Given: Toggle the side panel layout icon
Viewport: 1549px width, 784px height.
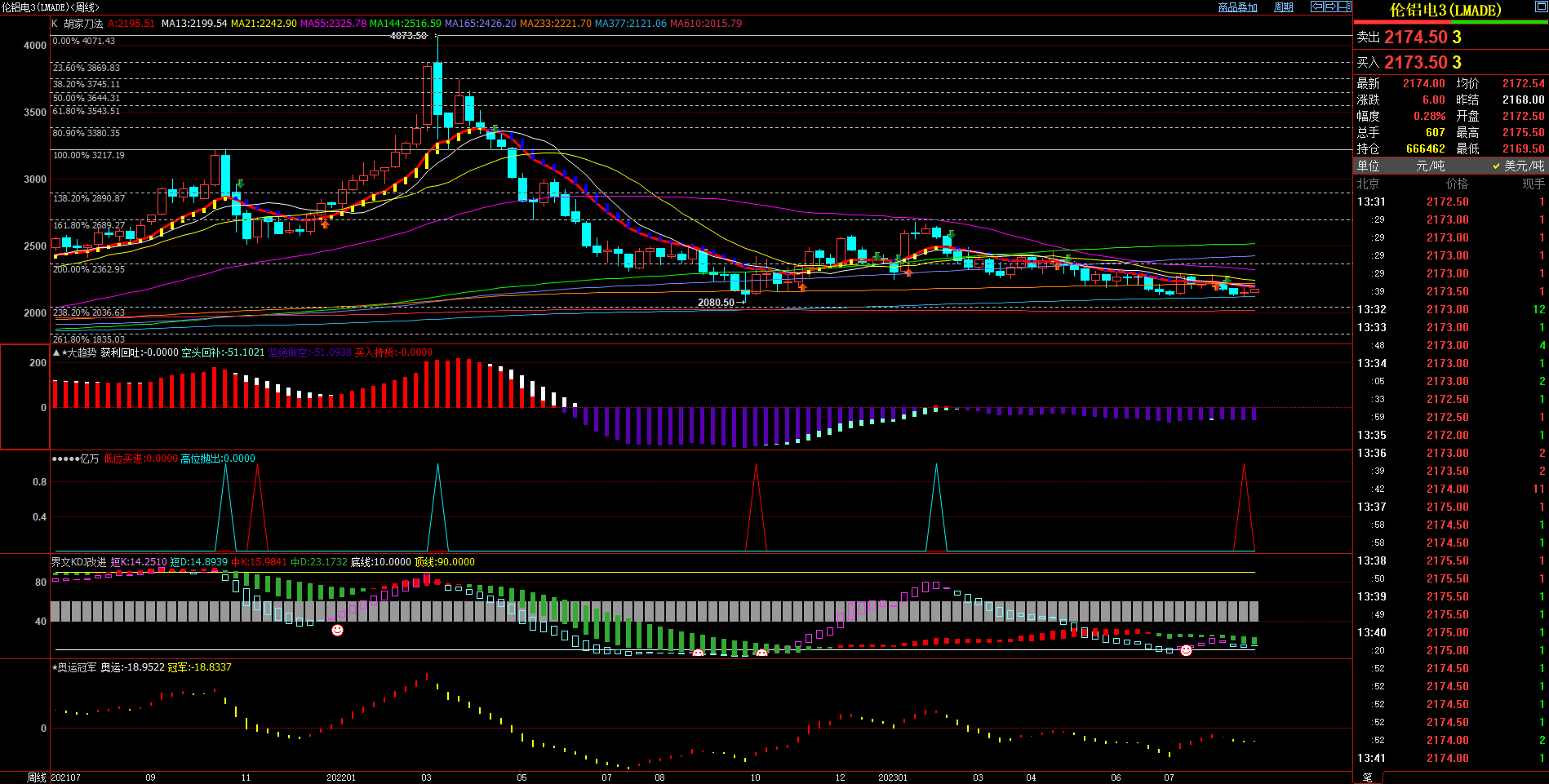Looking at the screenshot, I should tap(1344, 7).
